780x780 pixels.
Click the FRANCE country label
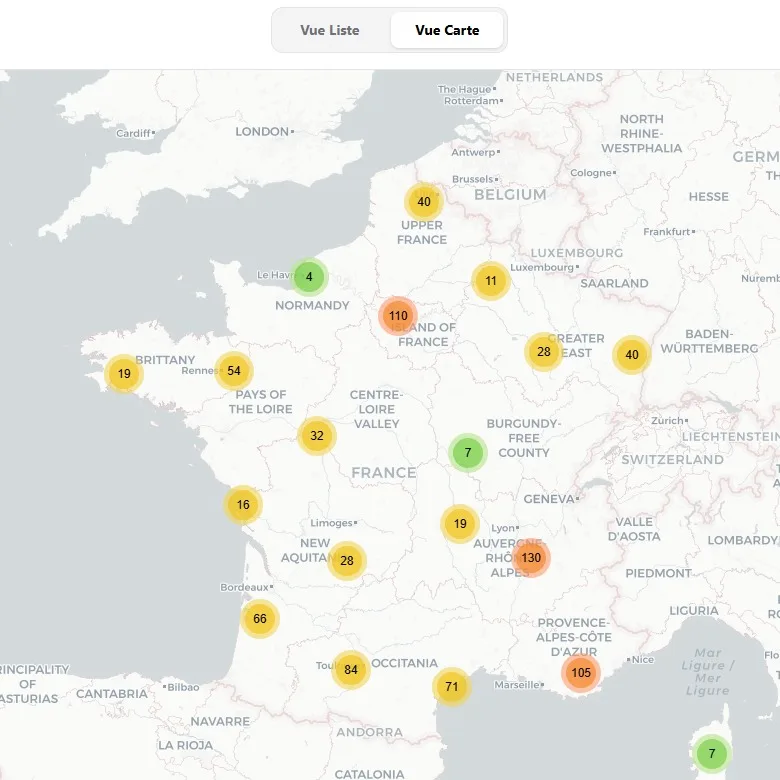384,473
